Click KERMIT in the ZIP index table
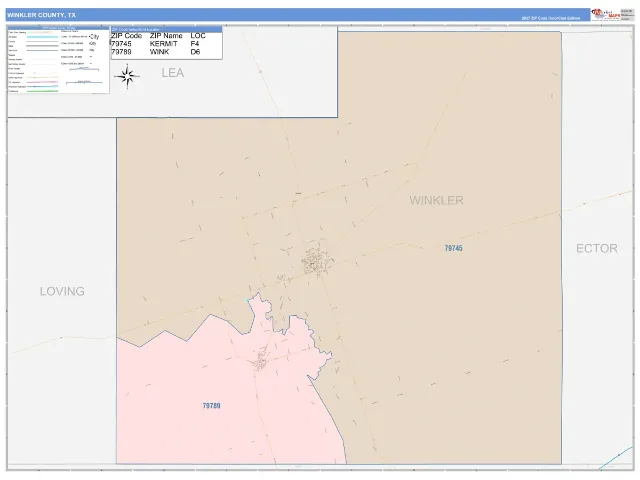 pos(164,44)
